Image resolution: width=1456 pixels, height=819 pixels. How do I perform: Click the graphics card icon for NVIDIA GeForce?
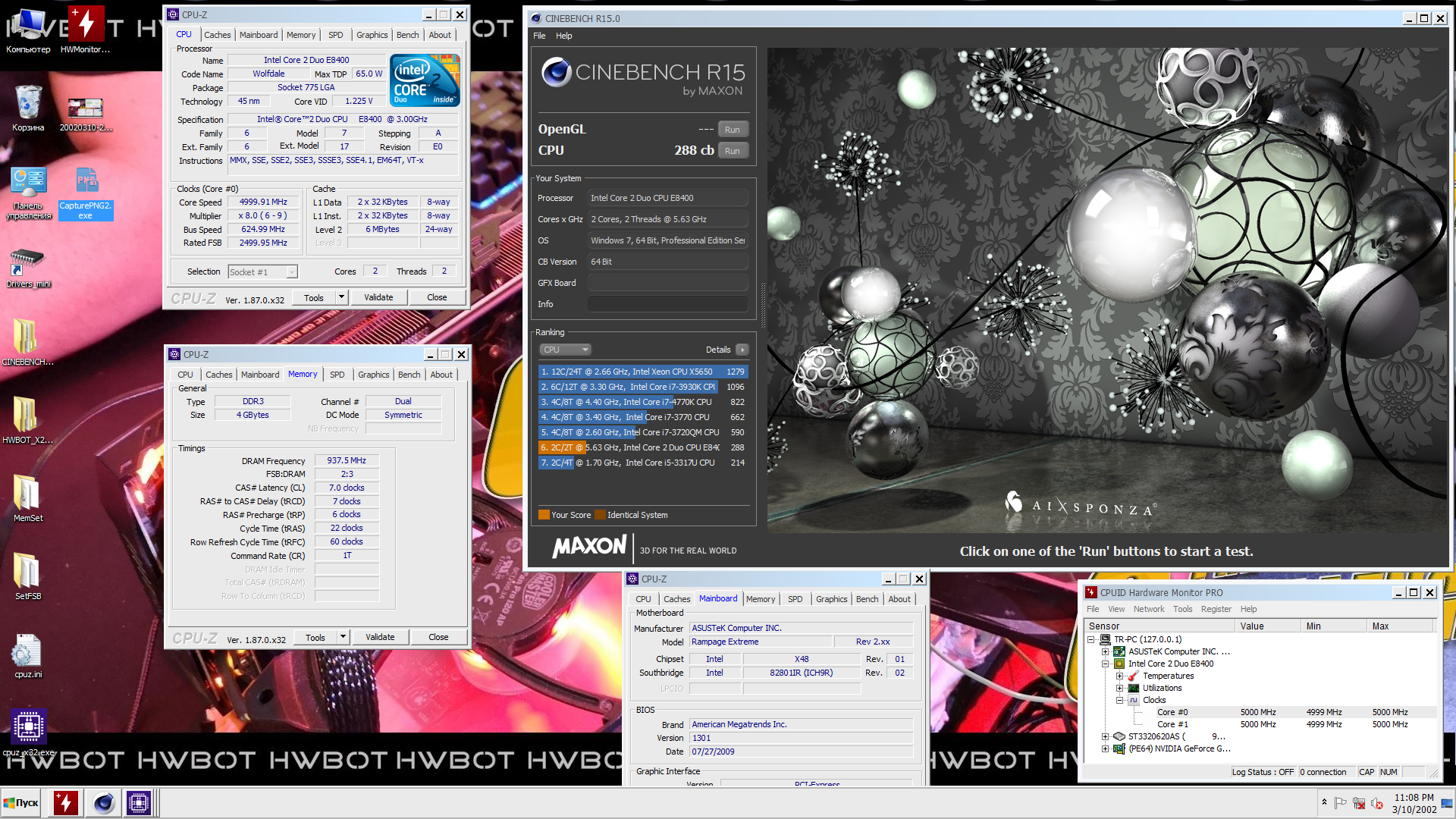[1119, 748]
